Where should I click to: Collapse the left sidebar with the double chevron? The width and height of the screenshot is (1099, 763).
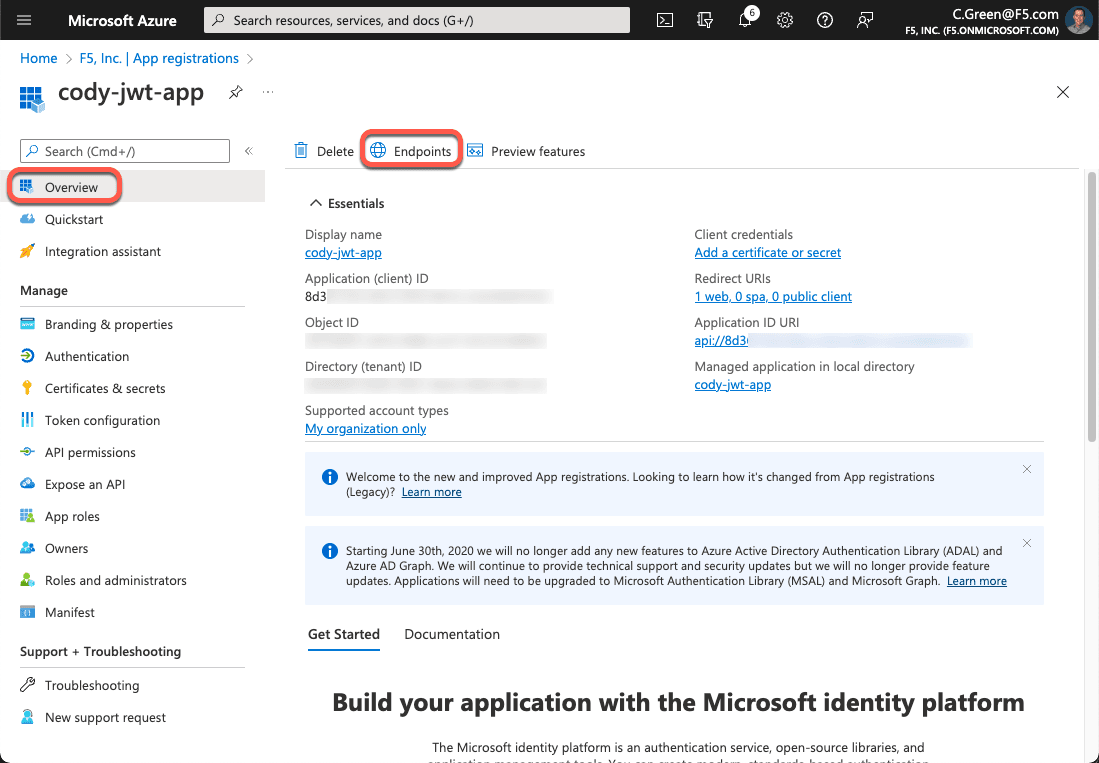248,151
